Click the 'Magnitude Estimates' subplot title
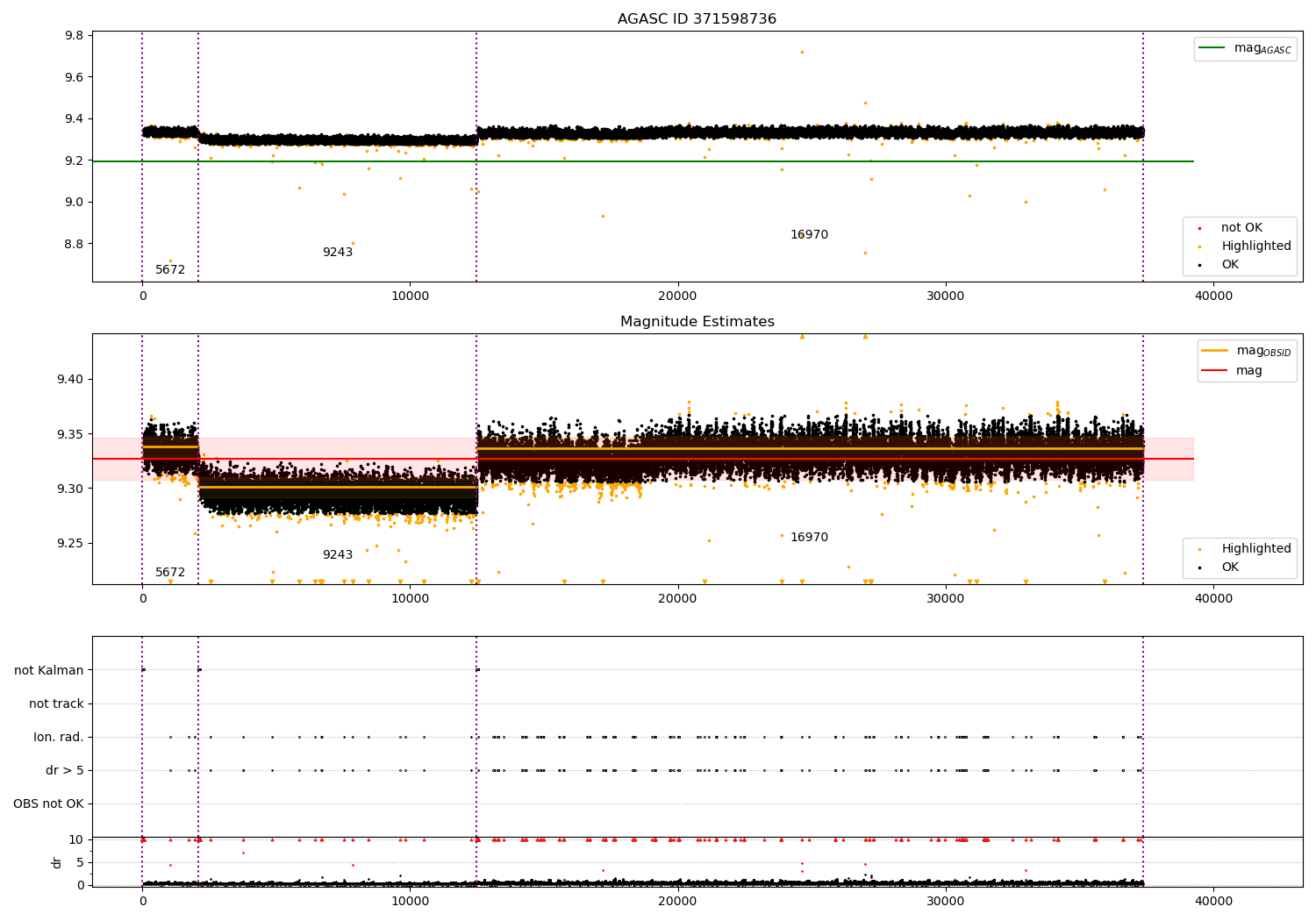Screen dimensions: 1316x921 coord(697,322)
